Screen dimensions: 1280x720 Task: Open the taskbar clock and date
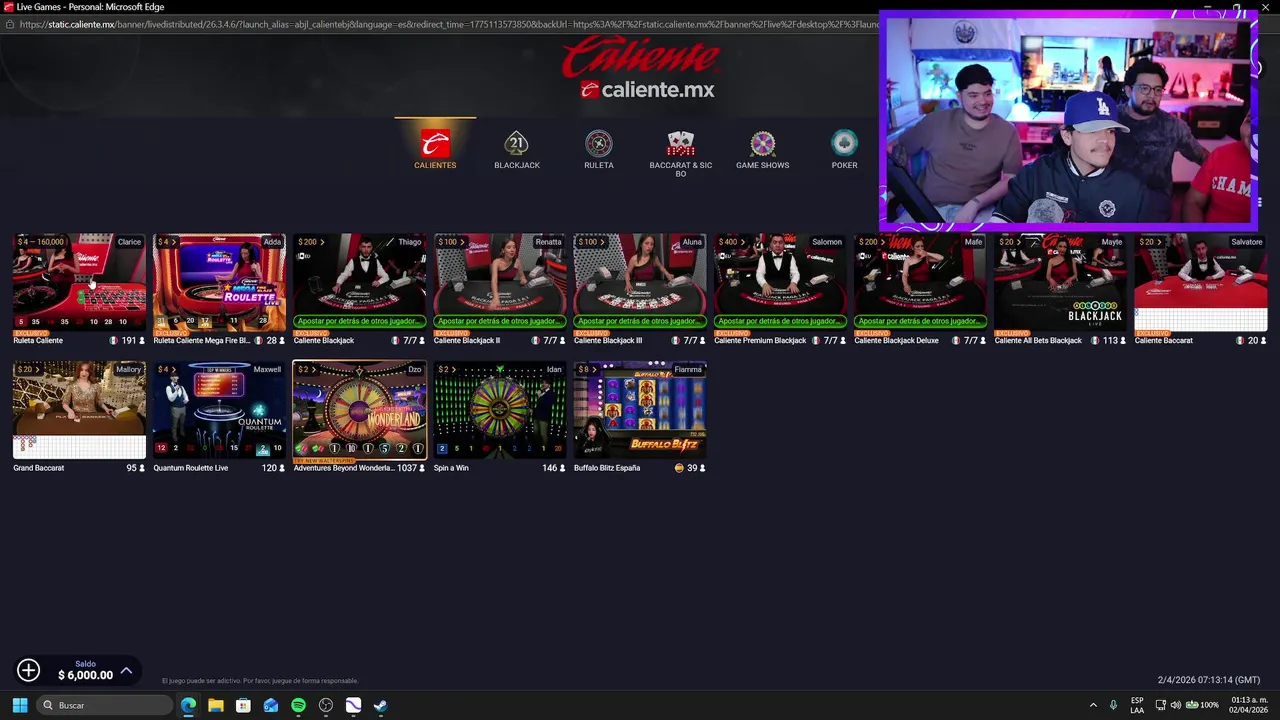(x=1249, y=705)
